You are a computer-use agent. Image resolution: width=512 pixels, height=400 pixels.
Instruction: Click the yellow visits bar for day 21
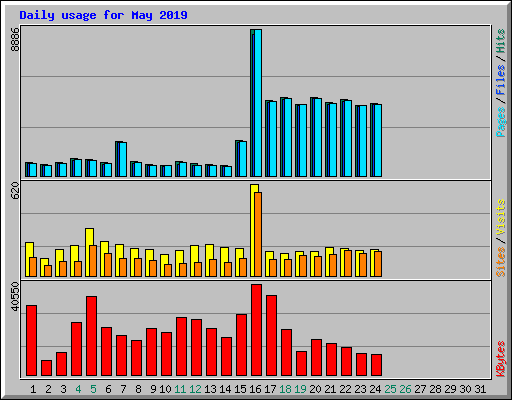pos(329,262)
